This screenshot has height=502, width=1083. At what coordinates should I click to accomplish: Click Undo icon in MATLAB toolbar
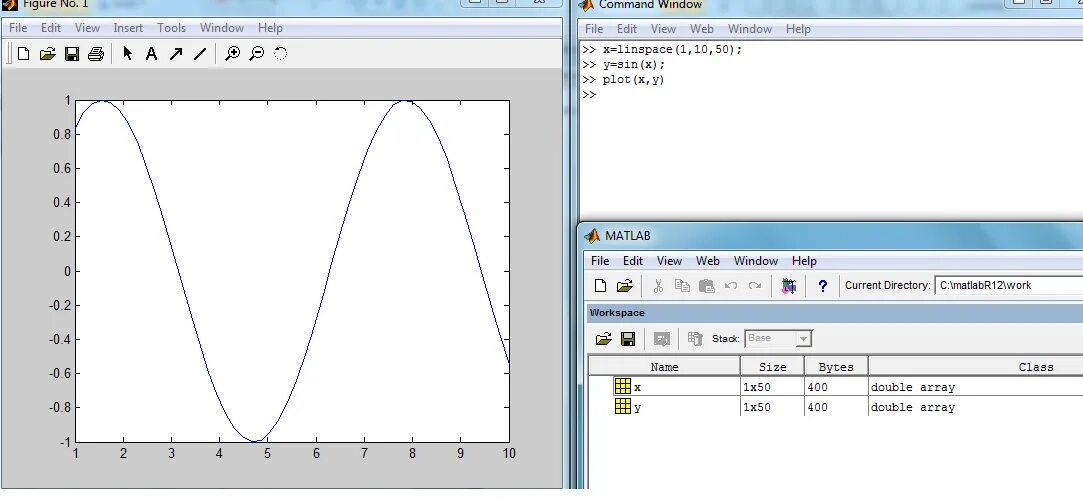[731, 285]
